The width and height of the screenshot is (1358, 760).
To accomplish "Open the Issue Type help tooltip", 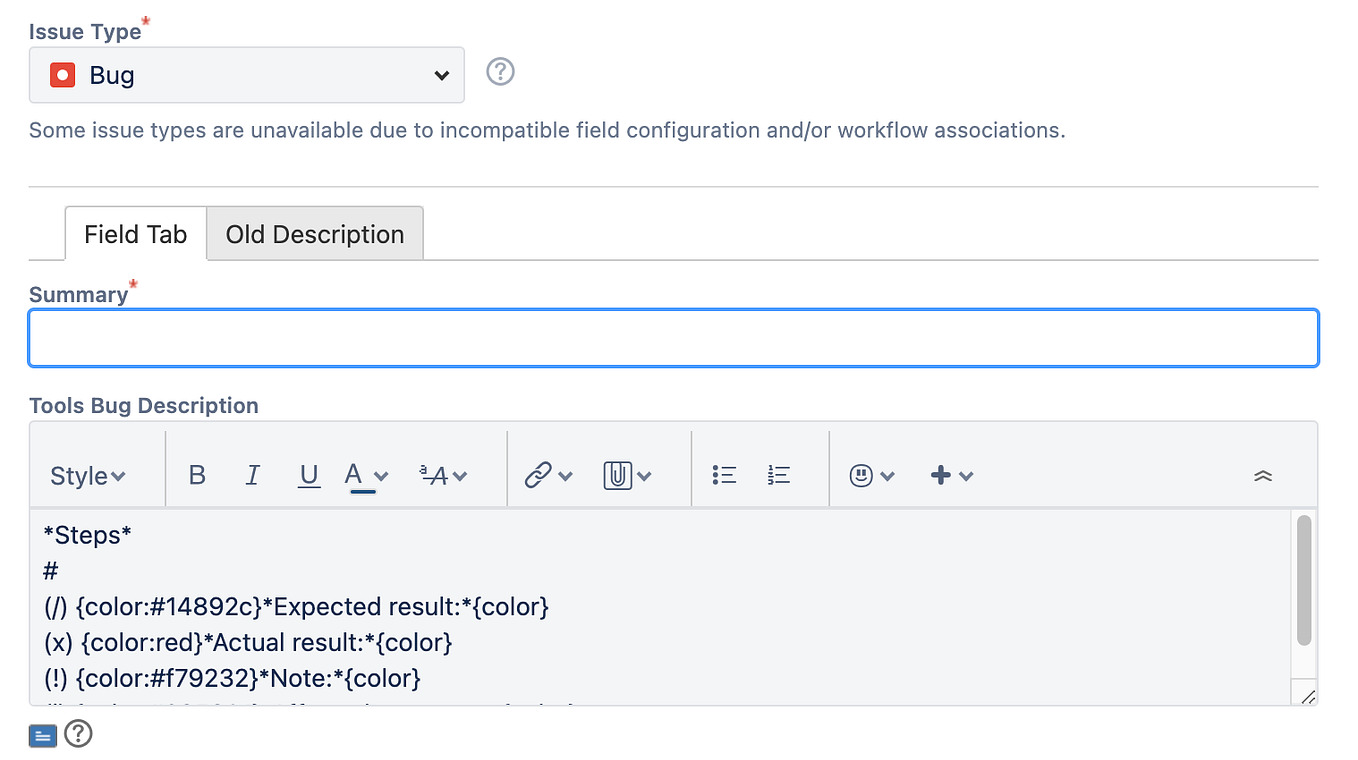I will (499, 71).
